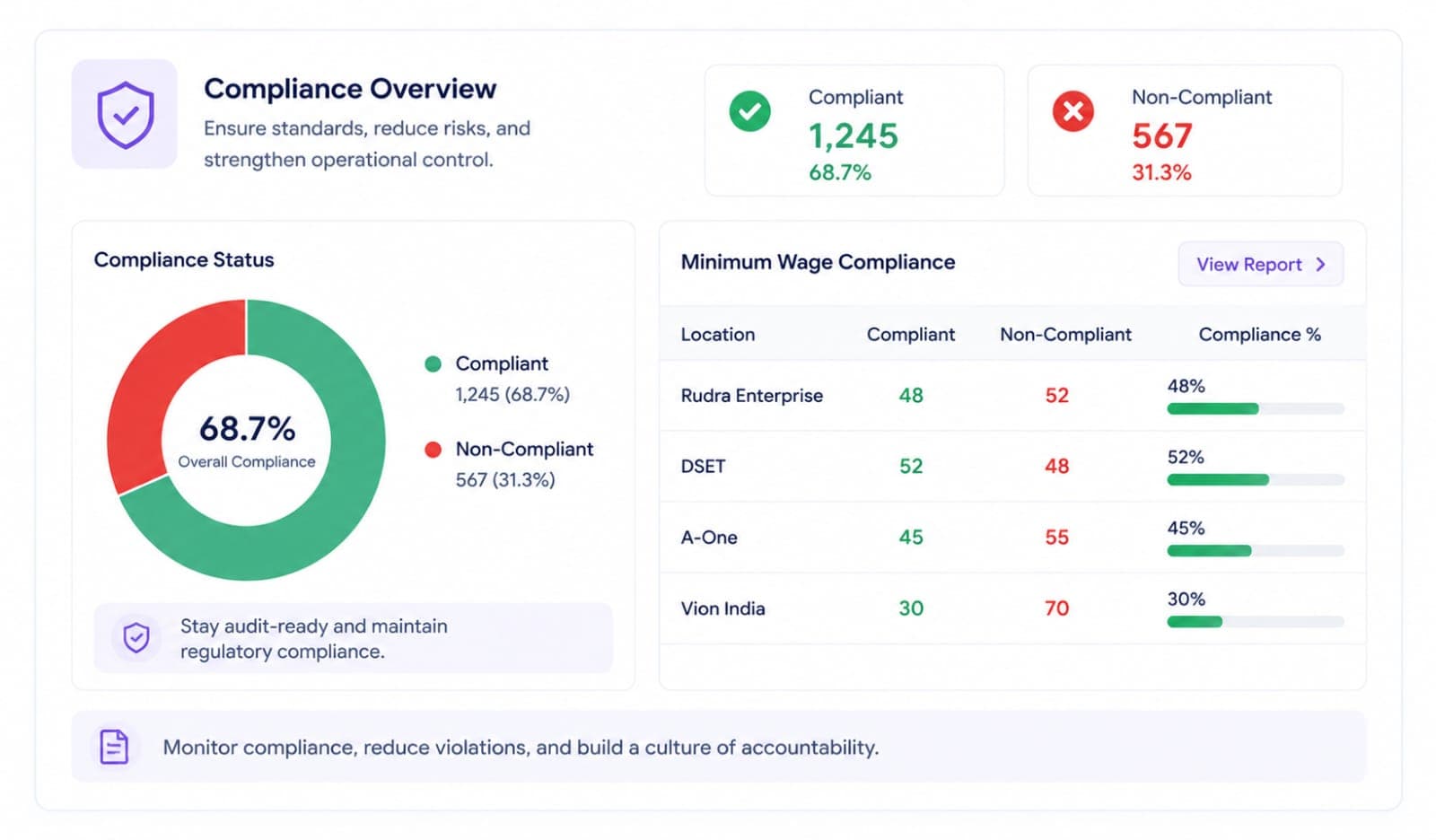The height and width of the screenshot is (840, 1436).
Task: Click the red Non-Compliant cross icon
Action: 1073,111
